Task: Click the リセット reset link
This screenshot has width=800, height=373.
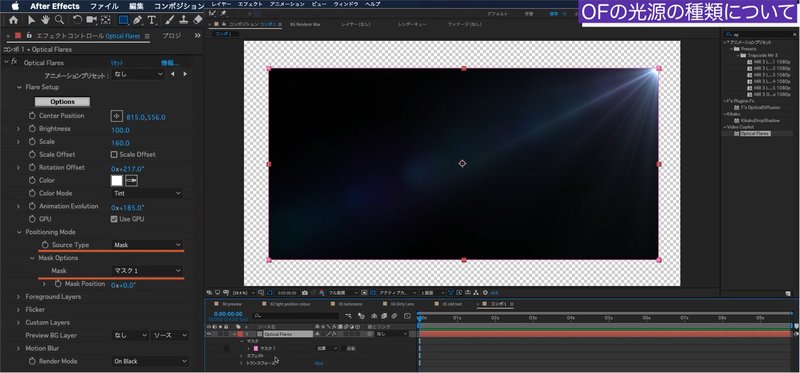Action: tap(117, 63)
